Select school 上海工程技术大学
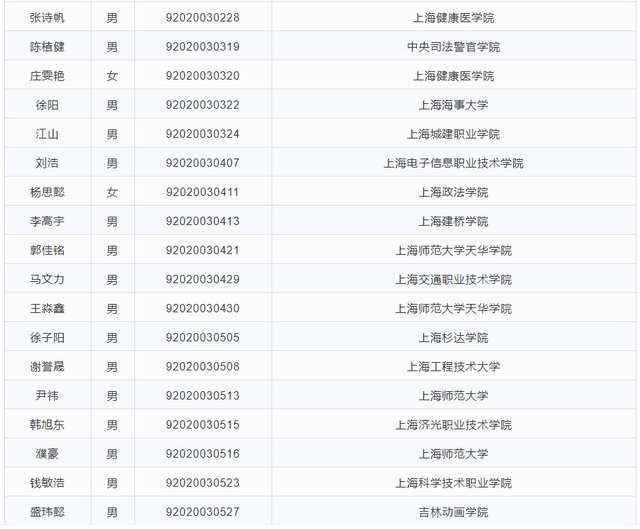 [x=453, y=367]
